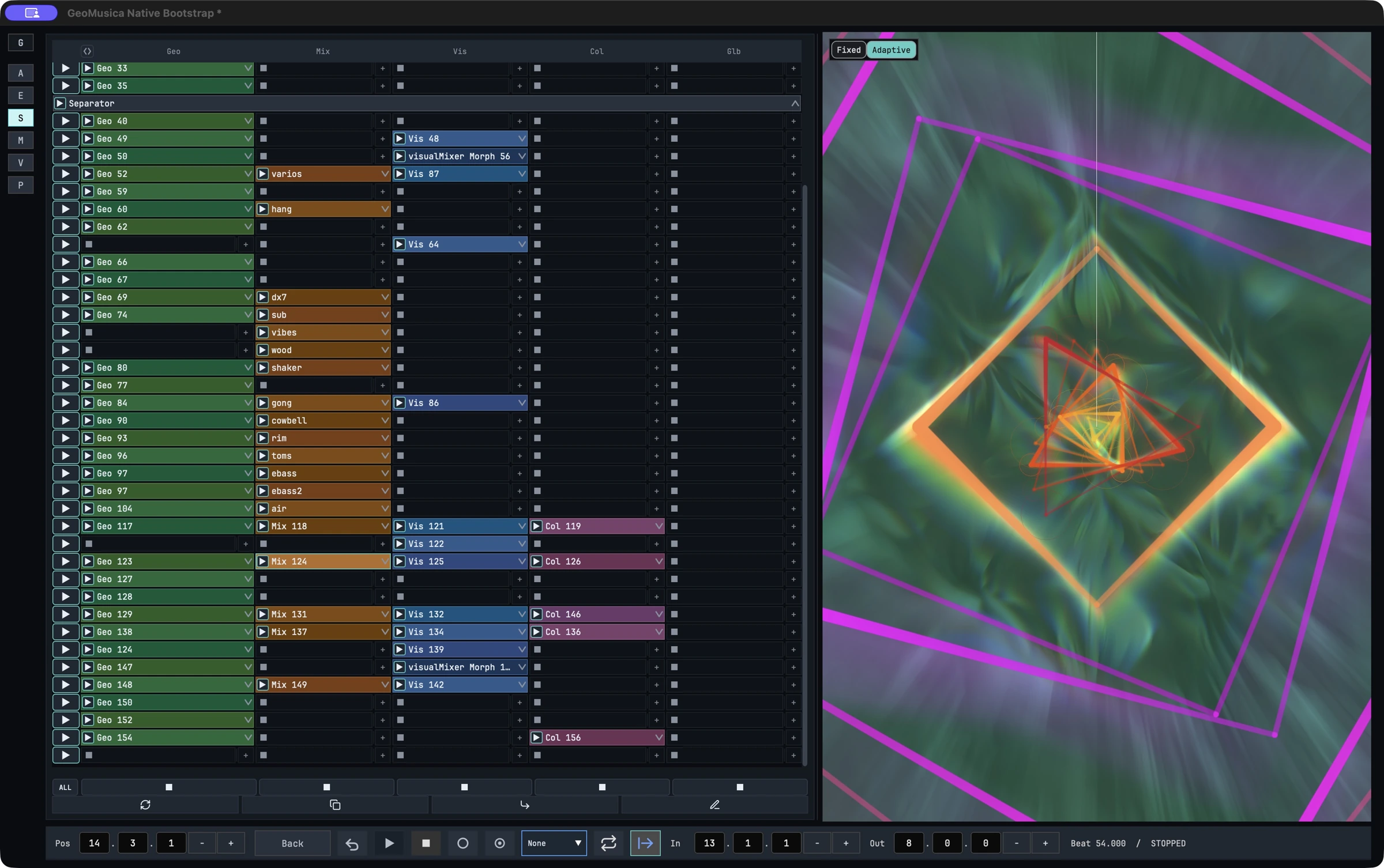Click the corner-arrow icon below the grid
This screenshot has width=1384, height=868.
pos(525,805)
